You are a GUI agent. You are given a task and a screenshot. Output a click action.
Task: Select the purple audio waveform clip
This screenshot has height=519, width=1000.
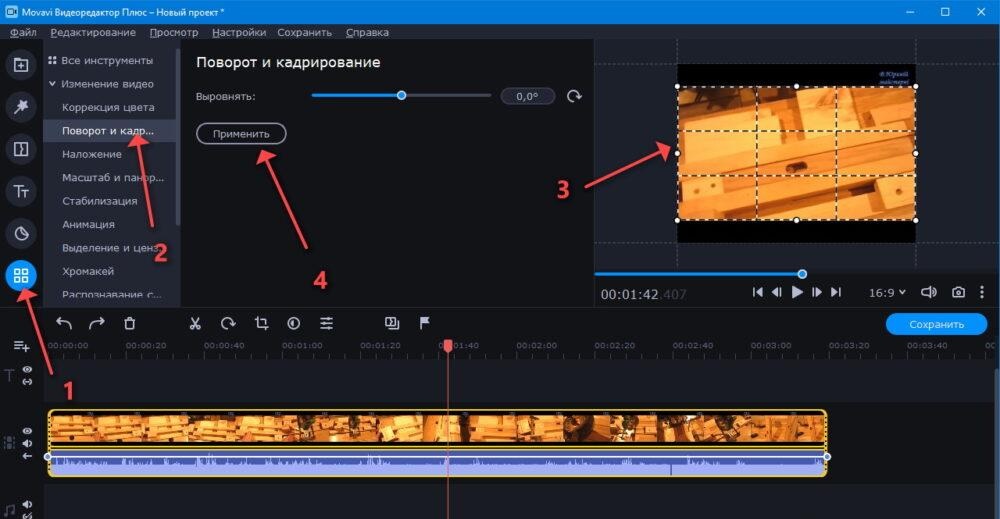(x=438, y=465)
